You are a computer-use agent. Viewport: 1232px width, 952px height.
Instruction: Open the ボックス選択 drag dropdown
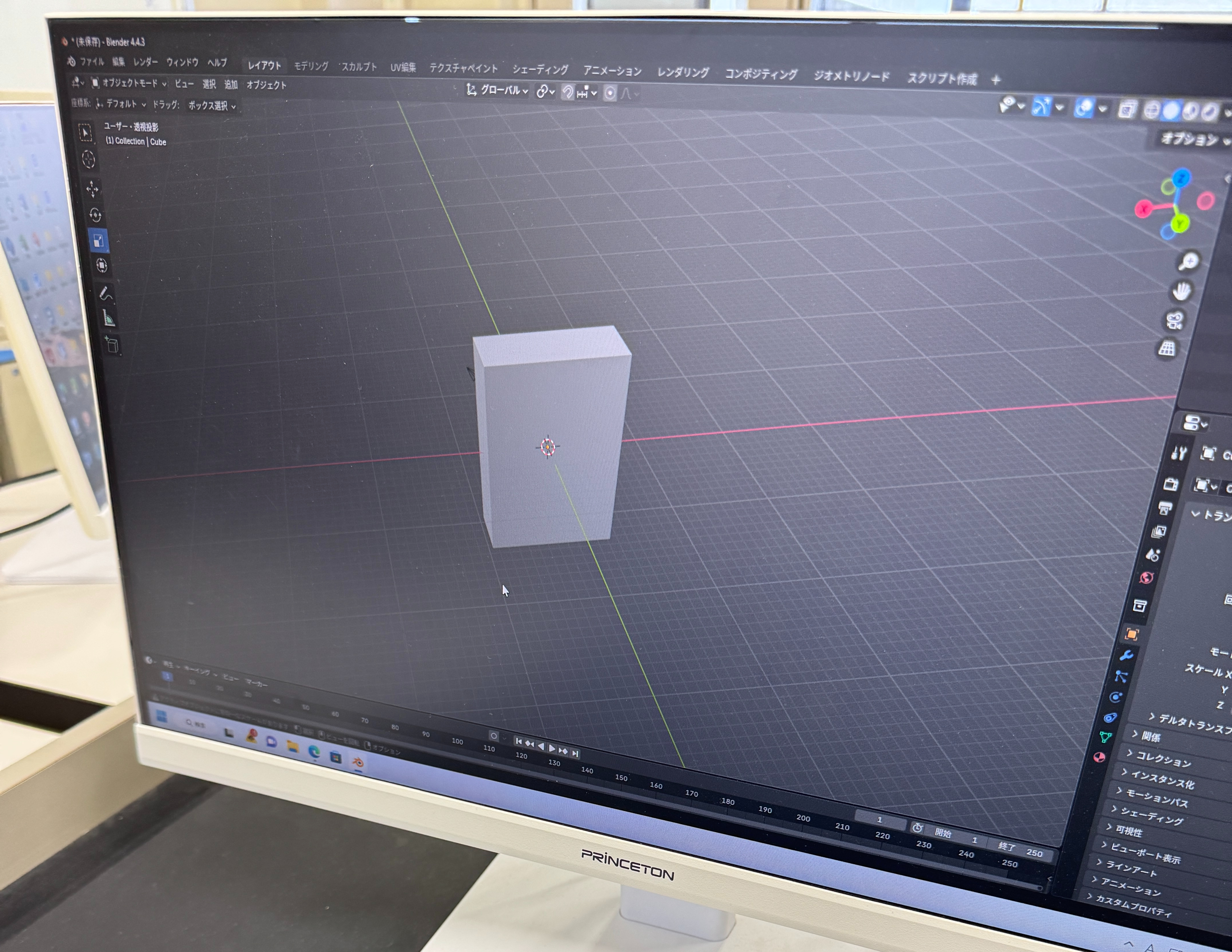click(212, 106)
